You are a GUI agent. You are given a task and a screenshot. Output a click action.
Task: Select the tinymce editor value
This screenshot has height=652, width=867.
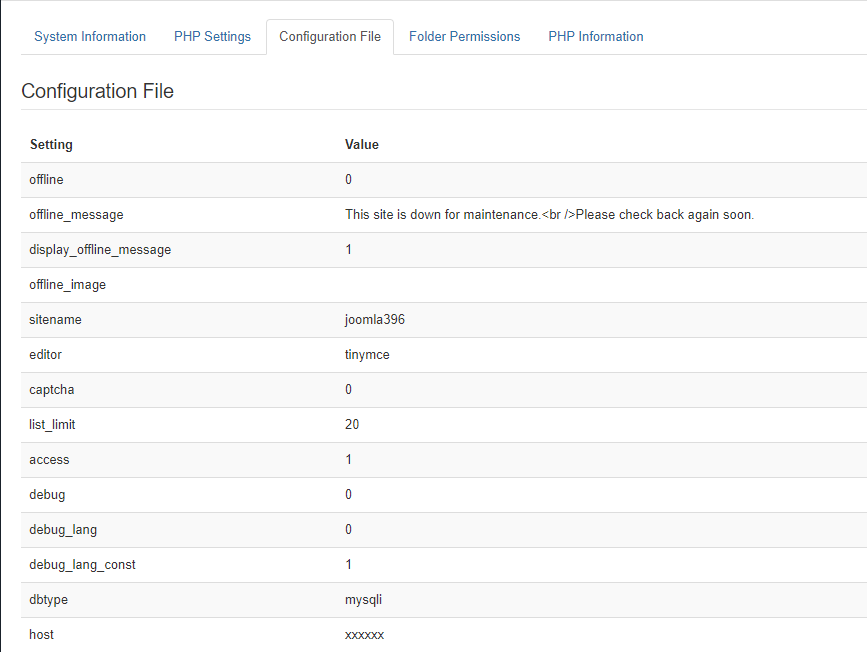pyautogui.click(x=367, y=355)
